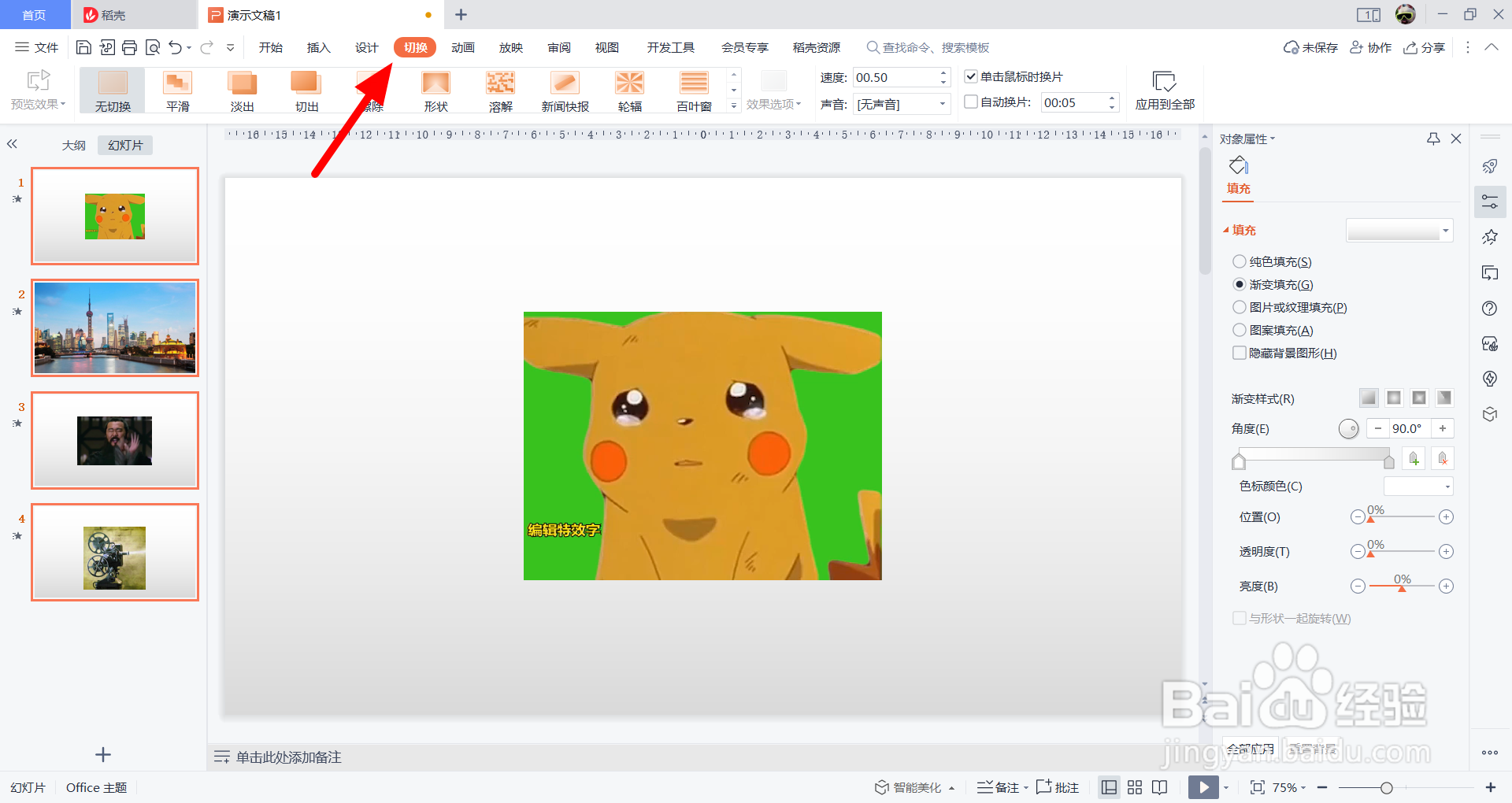Image resolution: width=1512 pixels, height=803 pixels.
Task: Select the 淡出 transition effect
Action: (x=243, y=91)
